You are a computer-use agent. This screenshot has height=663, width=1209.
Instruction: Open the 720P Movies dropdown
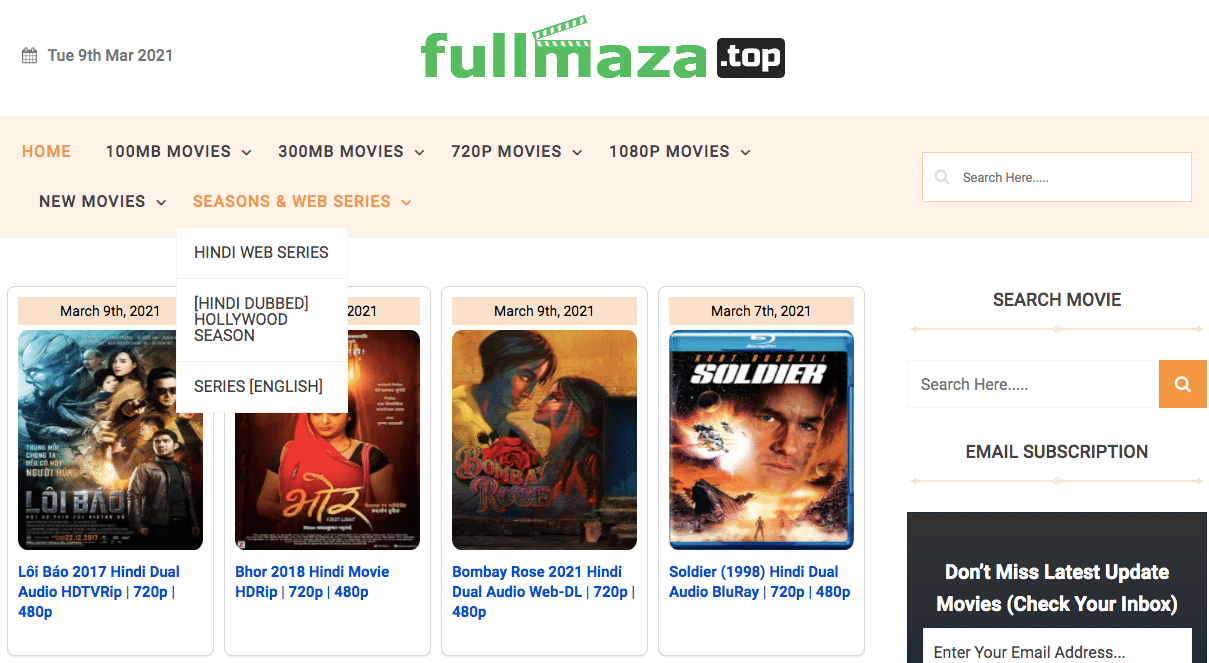516,152
